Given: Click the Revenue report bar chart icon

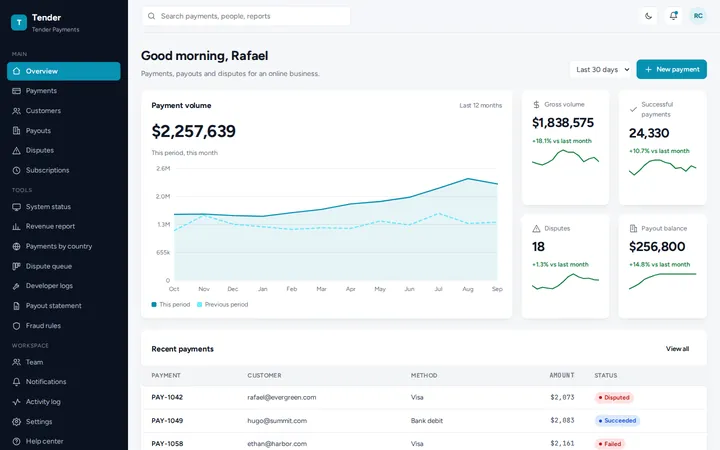Looking at the screenshot, I should click(x=17, y=226).
